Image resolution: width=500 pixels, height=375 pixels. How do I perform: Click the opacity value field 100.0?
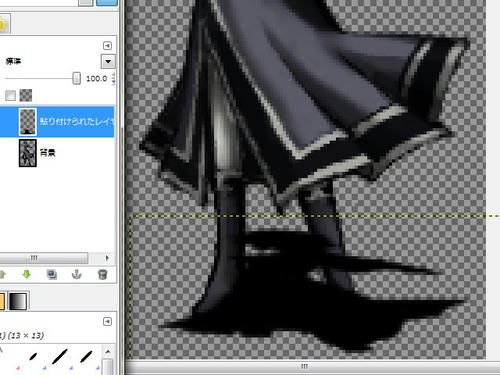click(96, 79)
